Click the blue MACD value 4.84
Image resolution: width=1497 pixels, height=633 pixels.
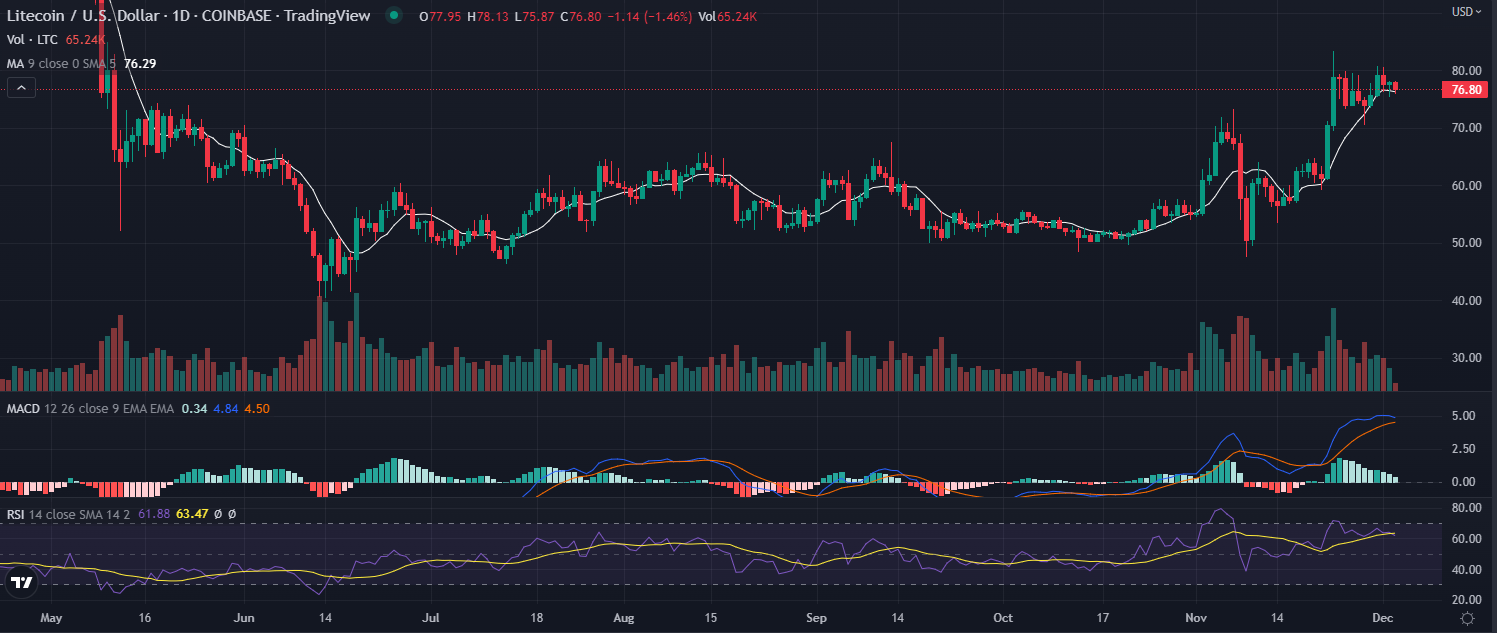point(226,408)
